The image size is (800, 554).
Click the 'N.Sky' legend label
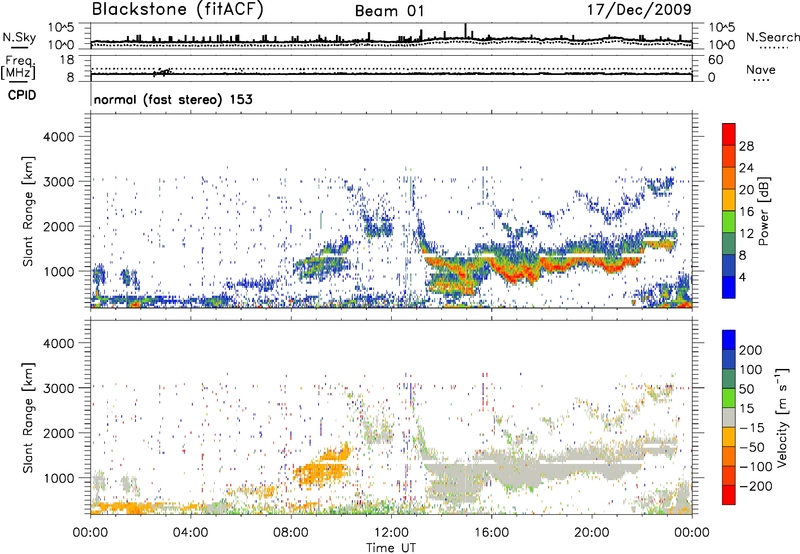(19, 37)
